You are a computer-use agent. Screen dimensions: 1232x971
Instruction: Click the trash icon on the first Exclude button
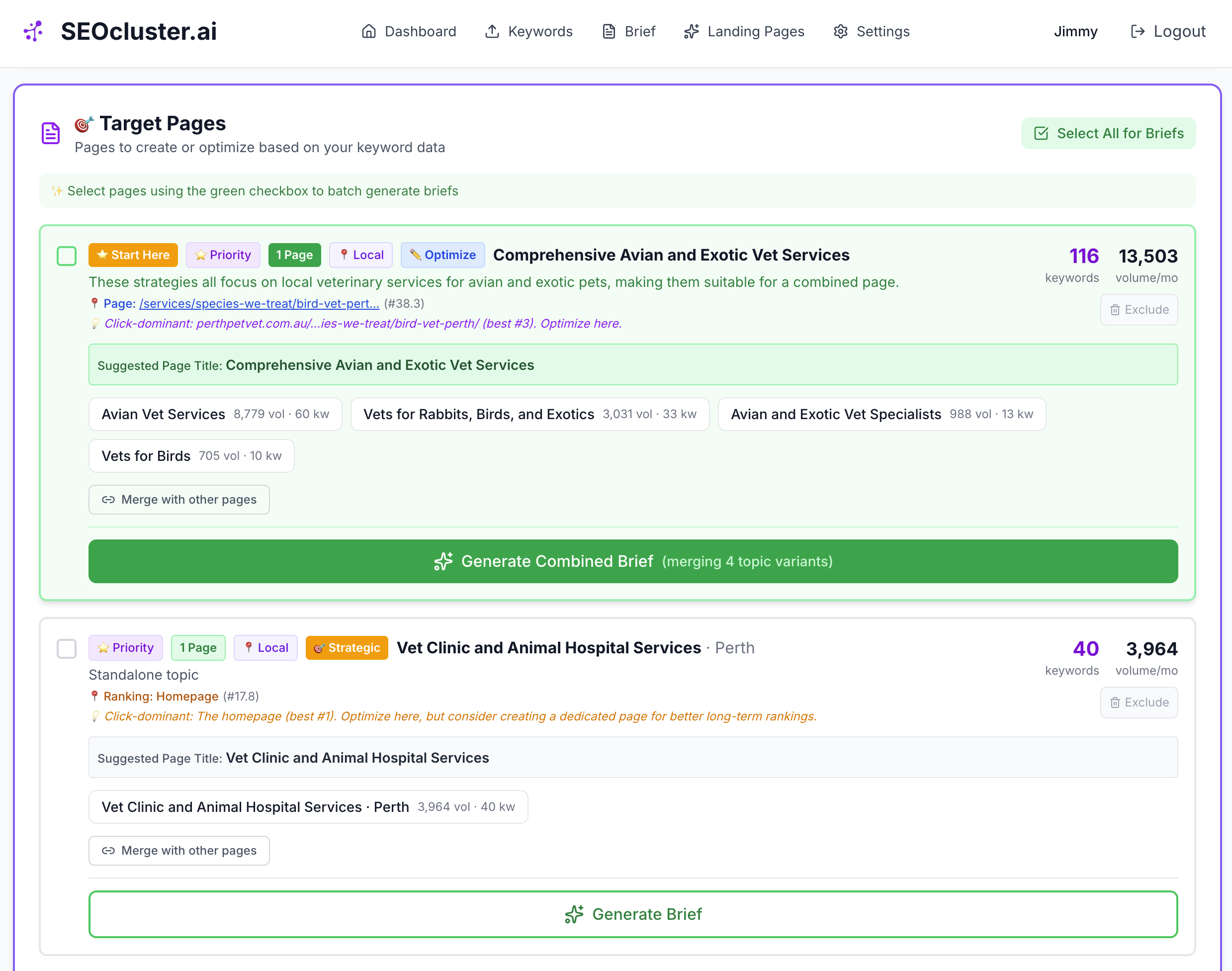pos(1115,309)
